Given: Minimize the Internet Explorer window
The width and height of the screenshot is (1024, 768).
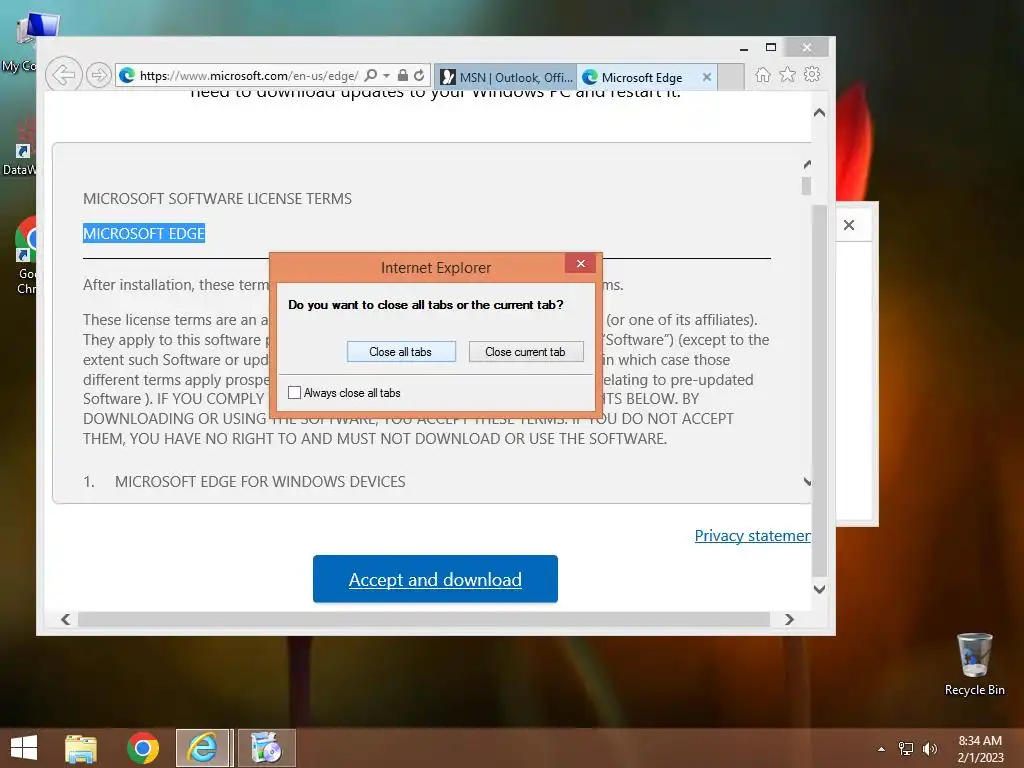Looking at the screenshot, I should click(x=744, y=48).
